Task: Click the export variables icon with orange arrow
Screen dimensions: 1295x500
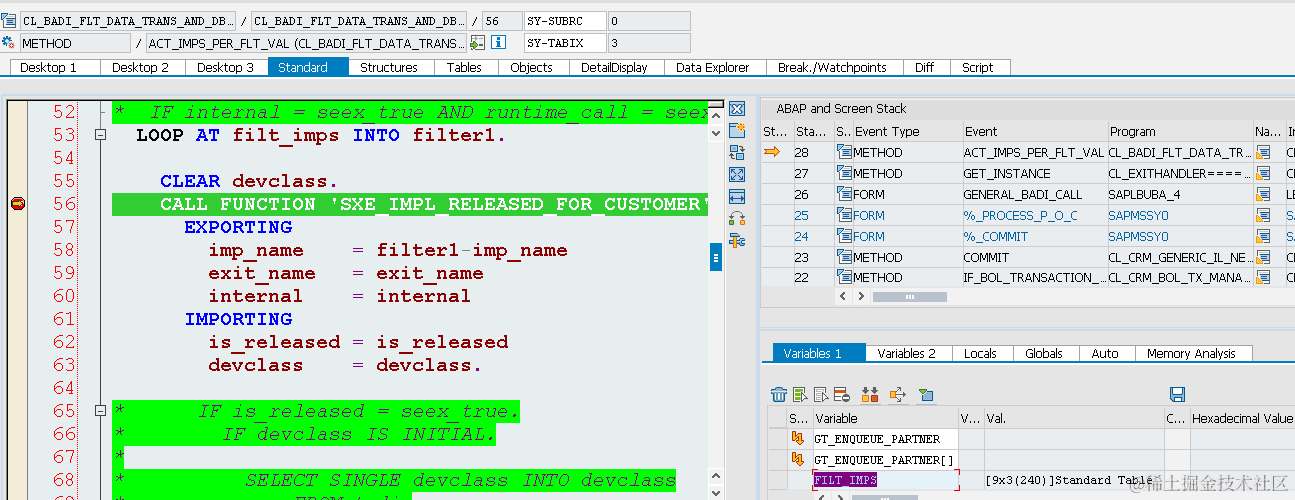Action: (x=897, y=394)
